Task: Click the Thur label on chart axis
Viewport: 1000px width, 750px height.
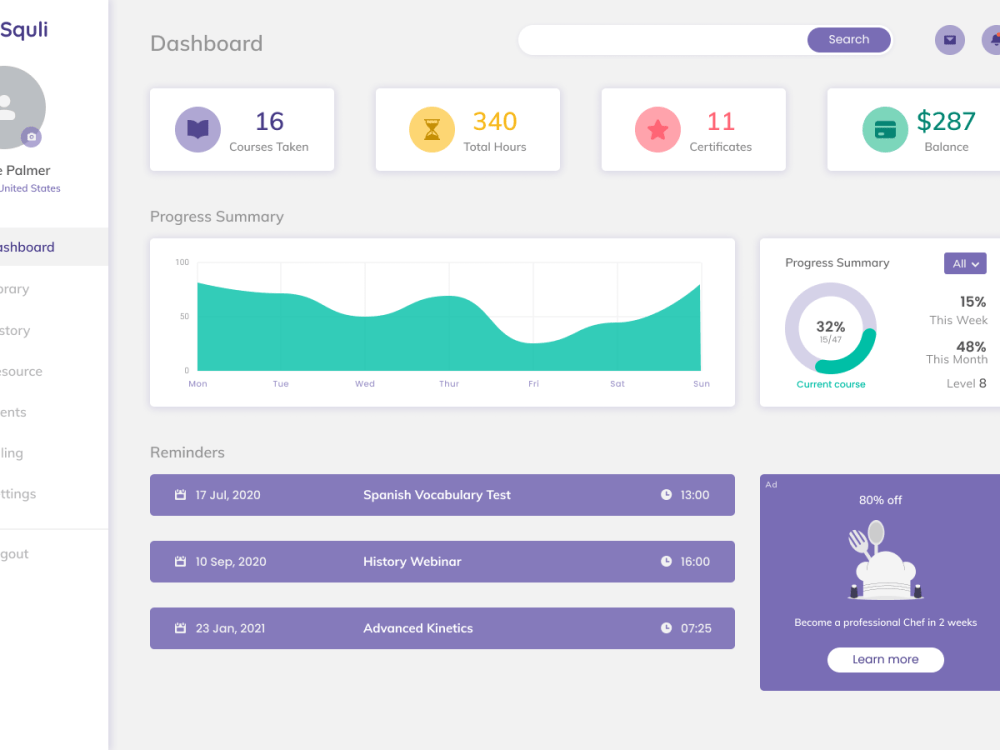Action: [x=449, y=383]
